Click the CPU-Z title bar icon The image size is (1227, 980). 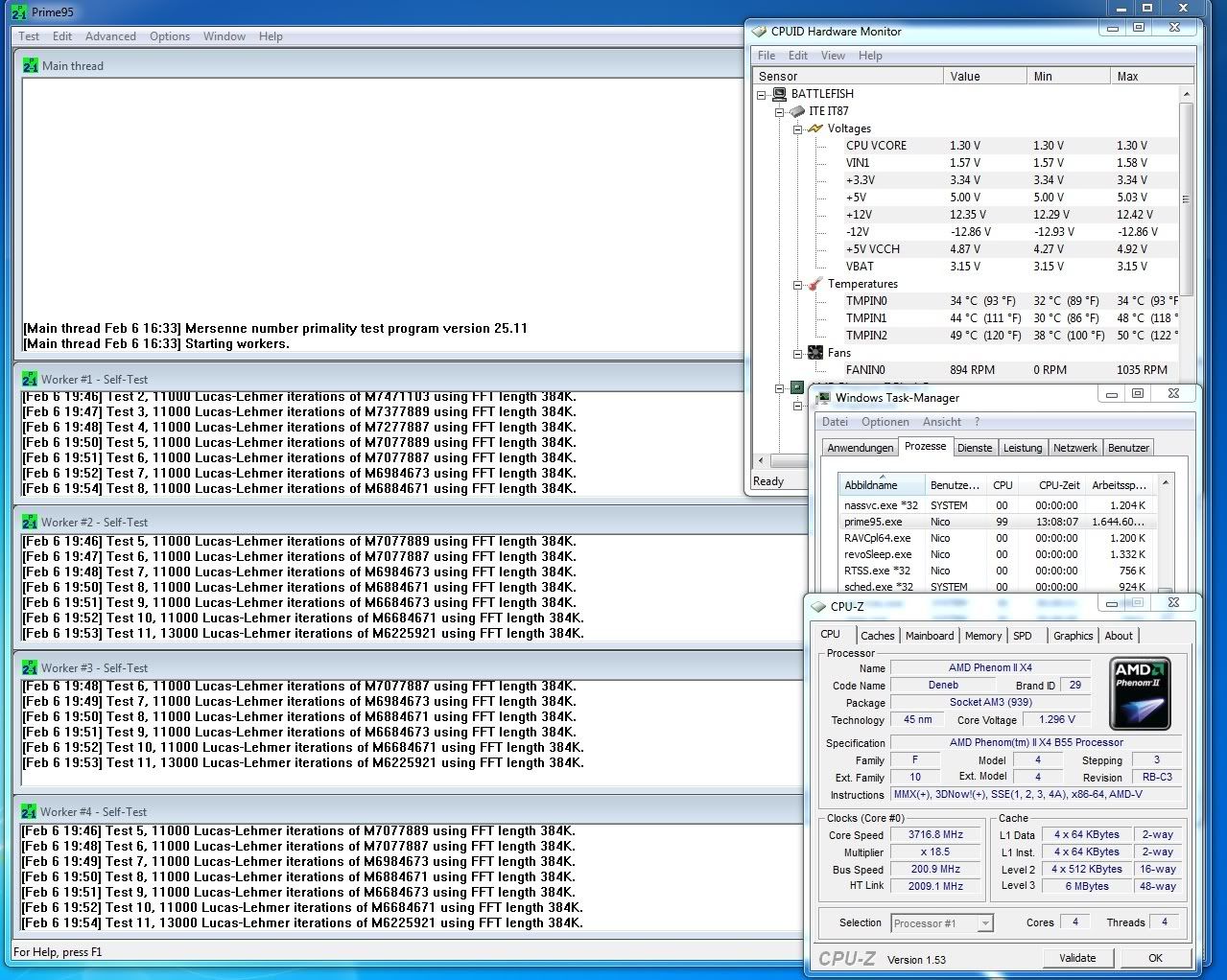point(818,607)
